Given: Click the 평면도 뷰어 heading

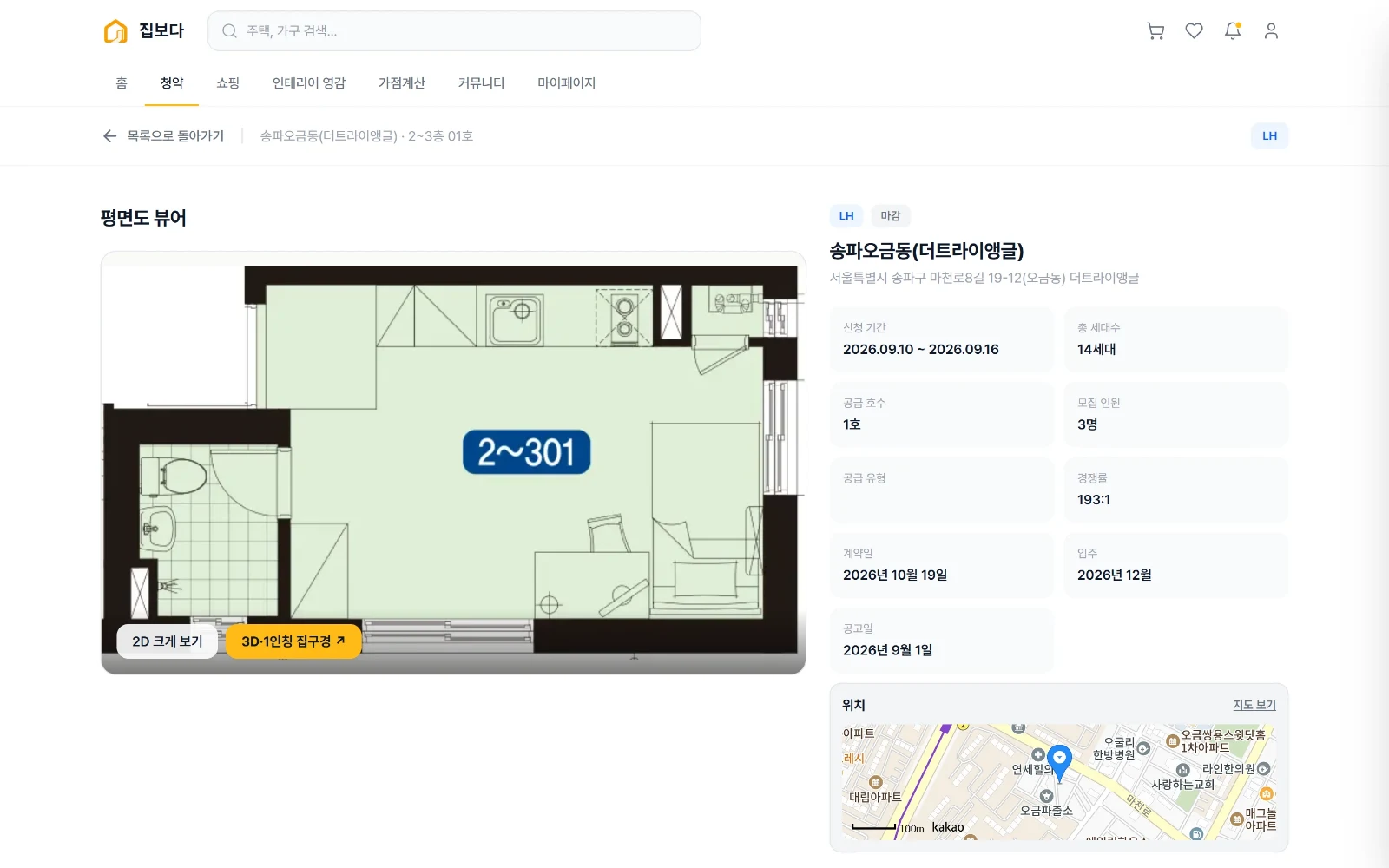Looking at the screenshot, I should (143, 218).
